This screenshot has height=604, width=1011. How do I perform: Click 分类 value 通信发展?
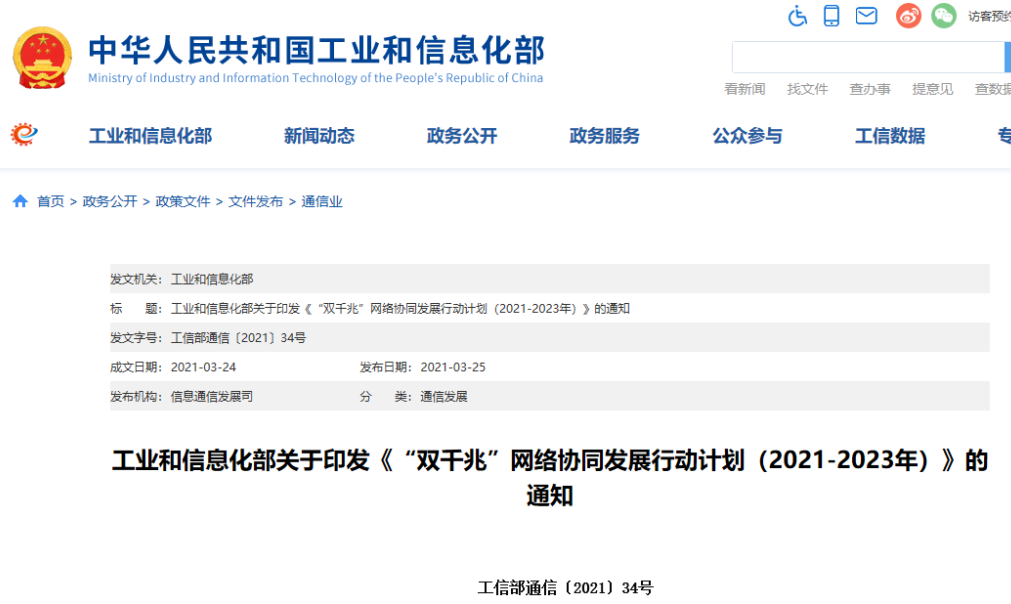click(444, 396)
